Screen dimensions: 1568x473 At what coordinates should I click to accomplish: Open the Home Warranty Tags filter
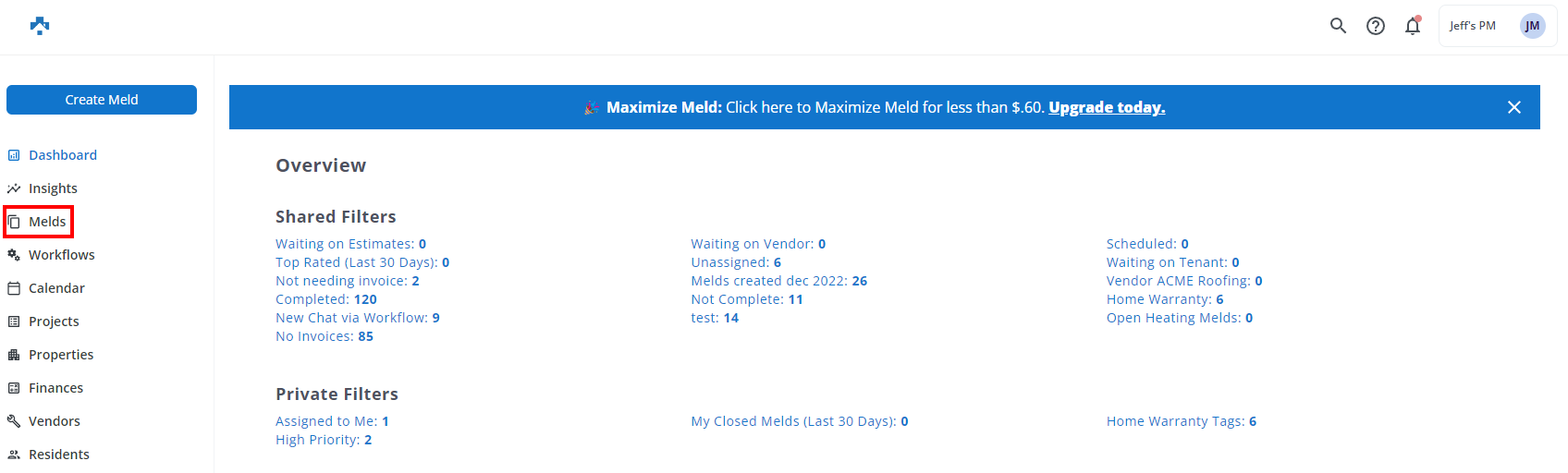tap(1181, 421)
